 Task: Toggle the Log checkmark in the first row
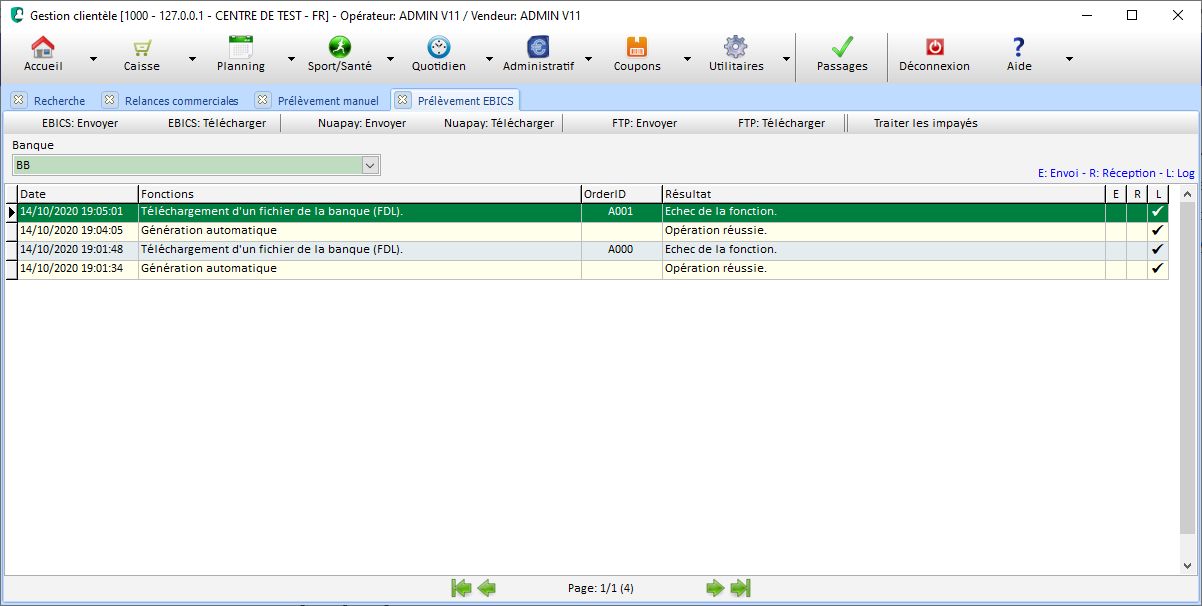[x=1158, y=212]
